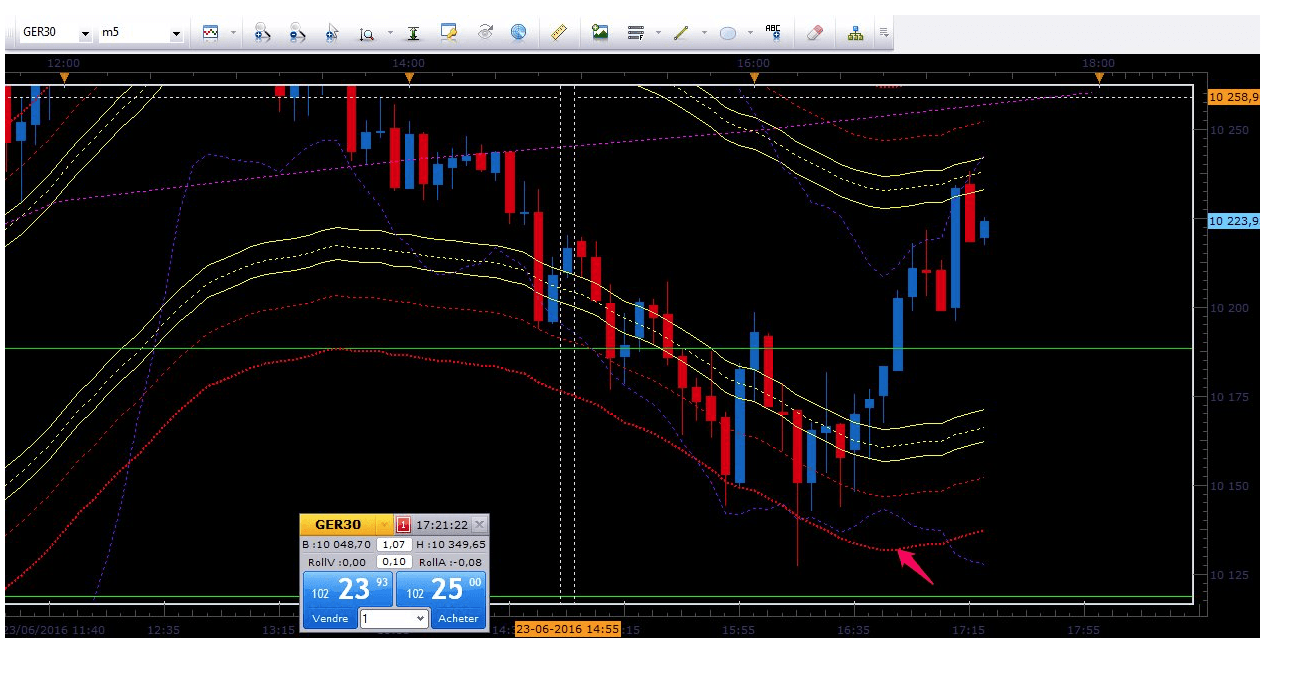Click the 23-06-2016 14:55 date label
1291x690 pixels.
point(568,630)
